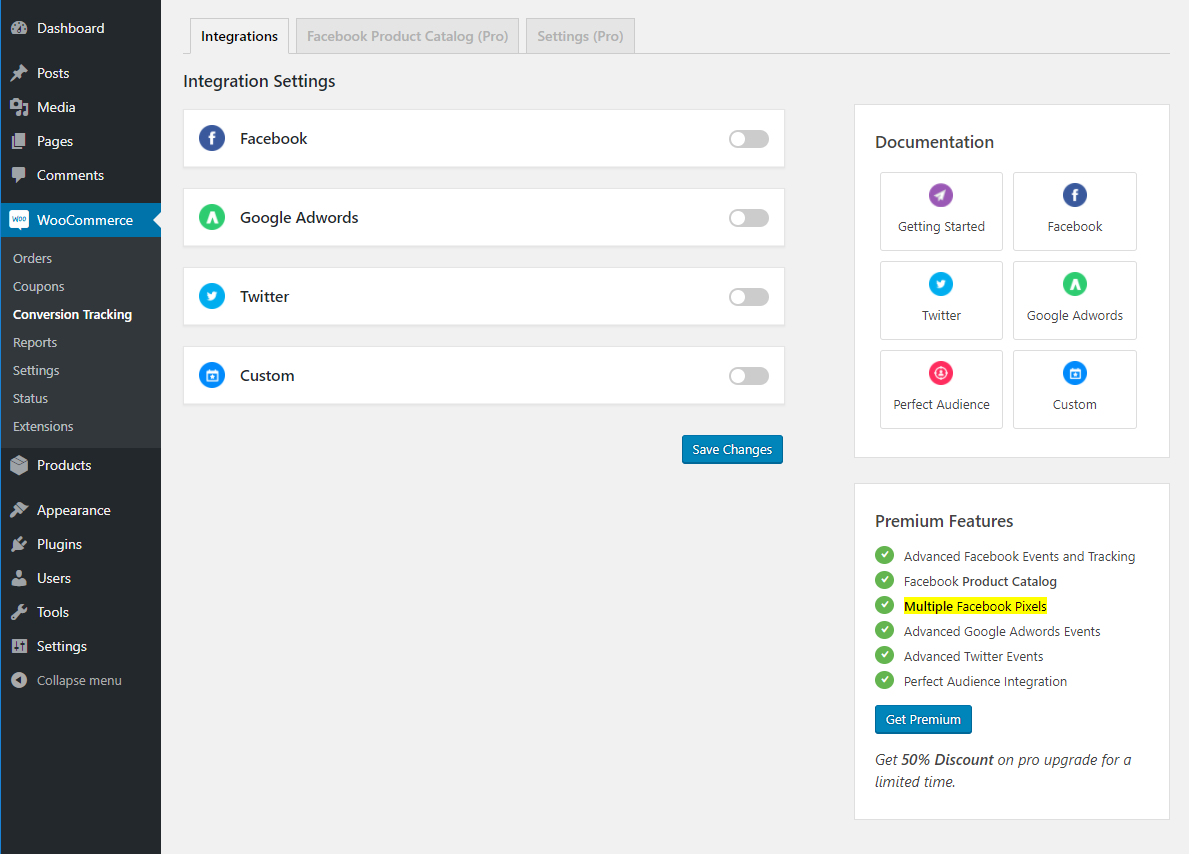Open Conversion Tracking submenu item

click(73, 315)
